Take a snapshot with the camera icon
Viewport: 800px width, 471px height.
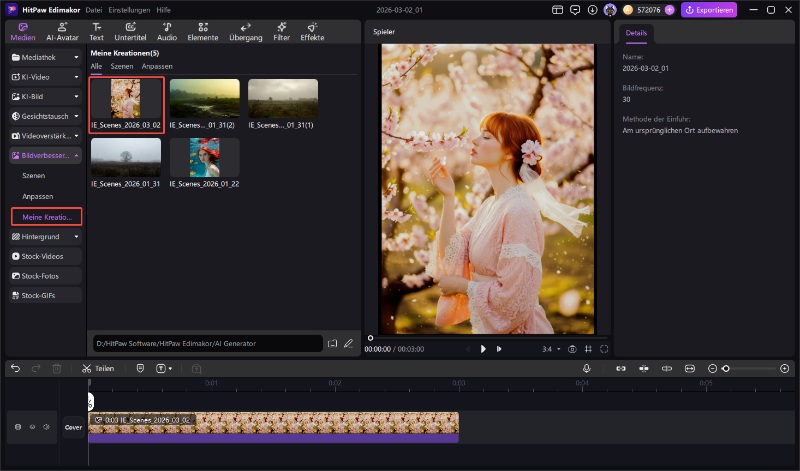click(x=572, y=349)
